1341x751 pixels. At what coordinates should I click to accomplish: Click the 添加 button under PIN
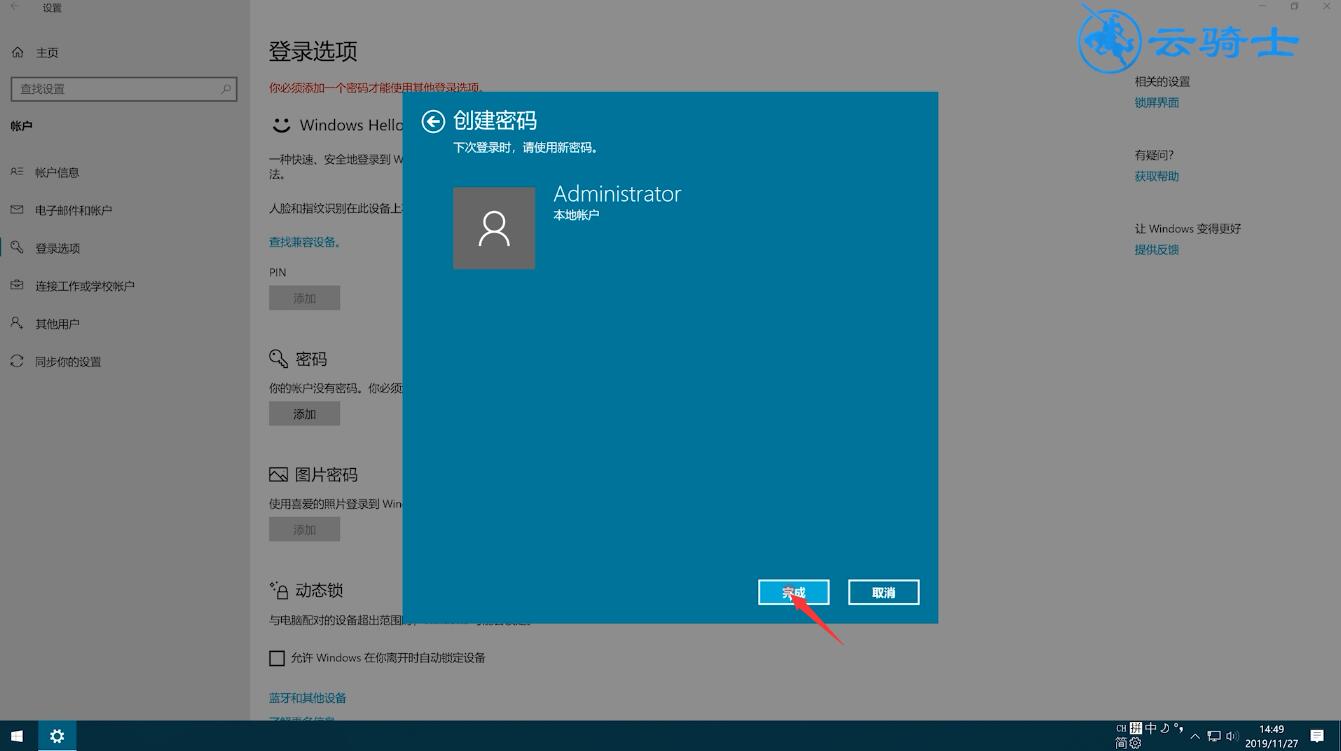click(305, 298)
